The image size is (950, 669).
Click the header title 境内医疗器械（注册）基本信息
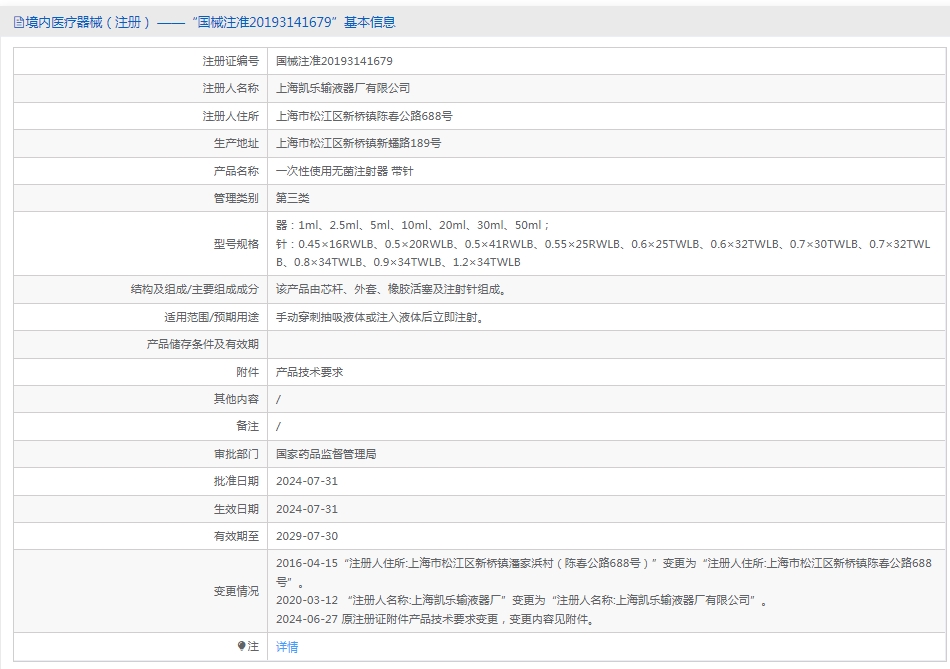click(210, 22)
